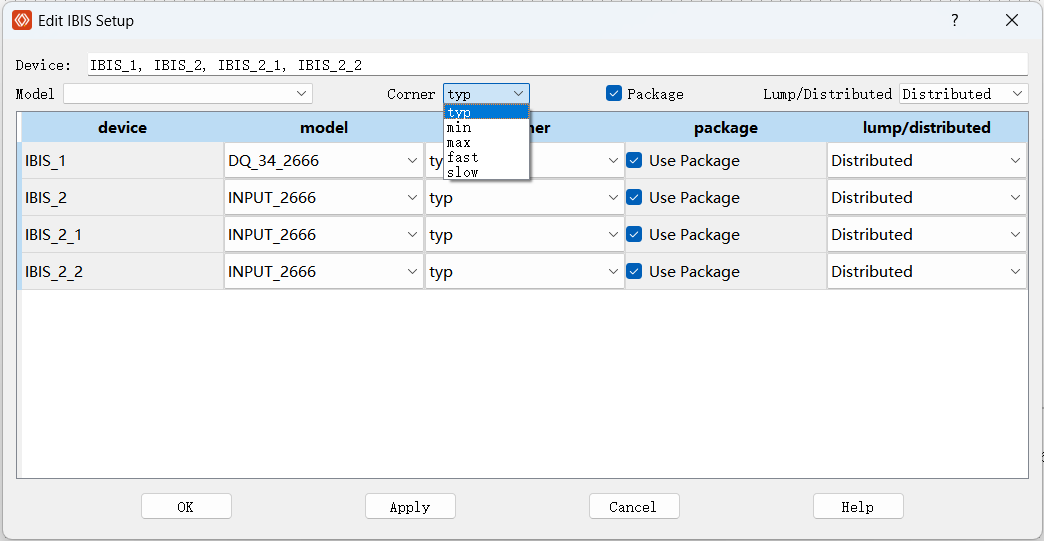Screen dimensions: 1044x541
Task: Open the top Lump/Distributed dropdown
Action: click(x=963, y=94)
